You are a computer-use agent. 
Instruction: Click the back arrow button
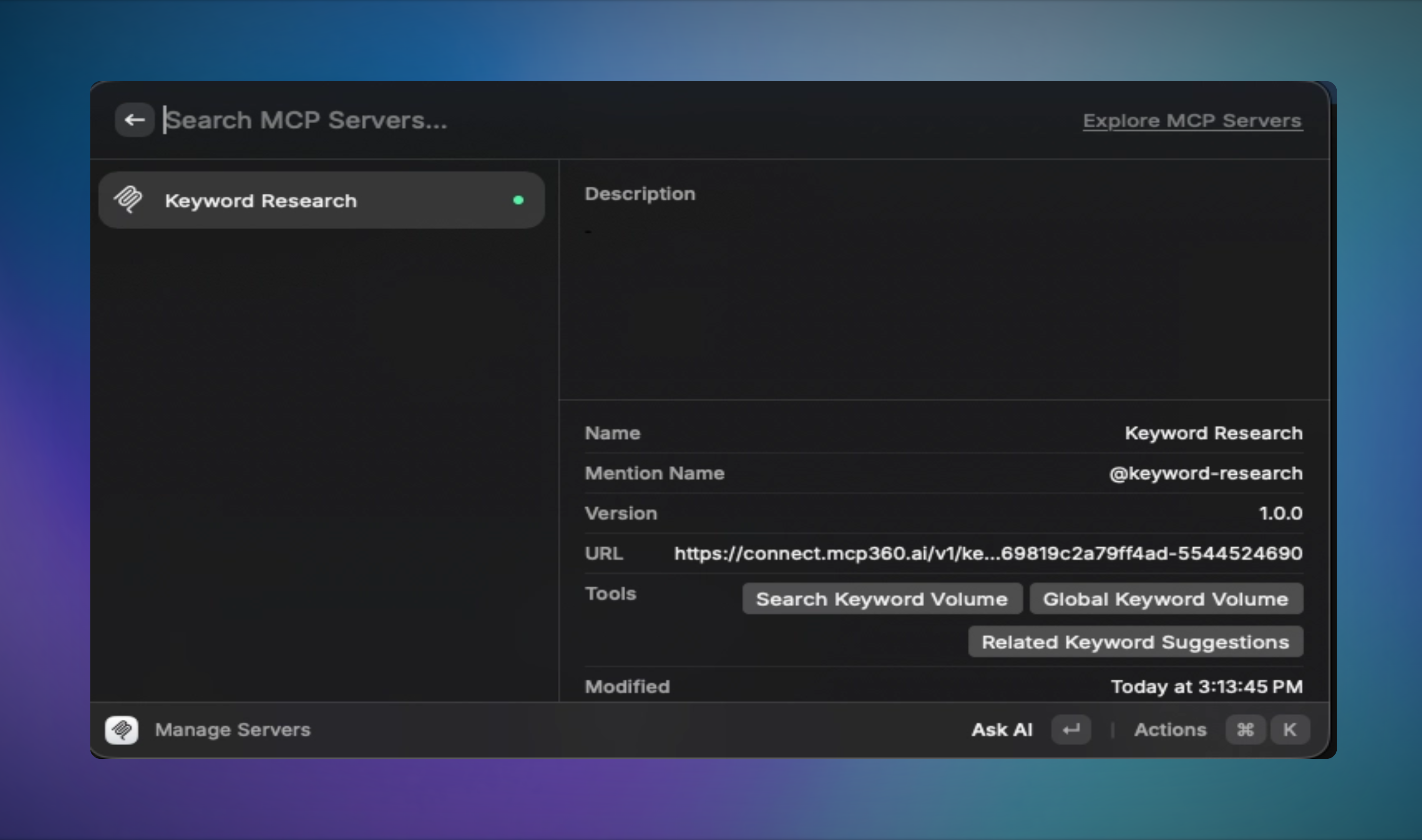pos(135,120)
